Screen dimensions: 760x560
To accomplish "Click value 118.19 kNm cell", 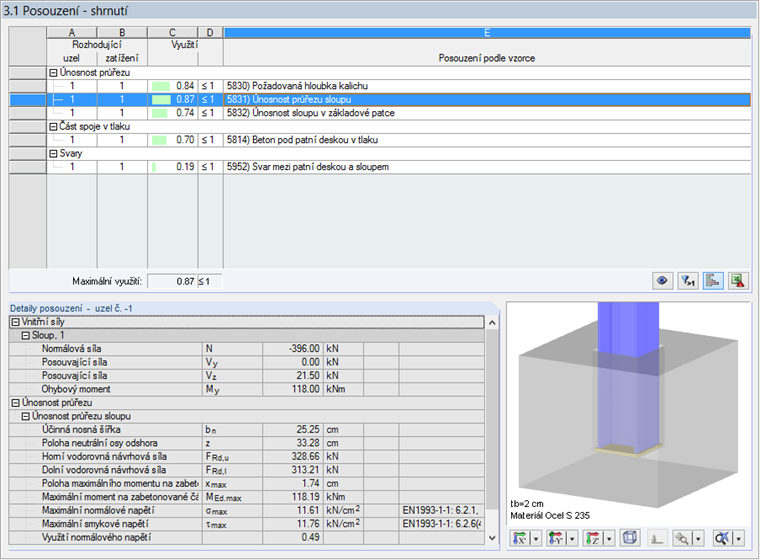I will coord(293,497).
